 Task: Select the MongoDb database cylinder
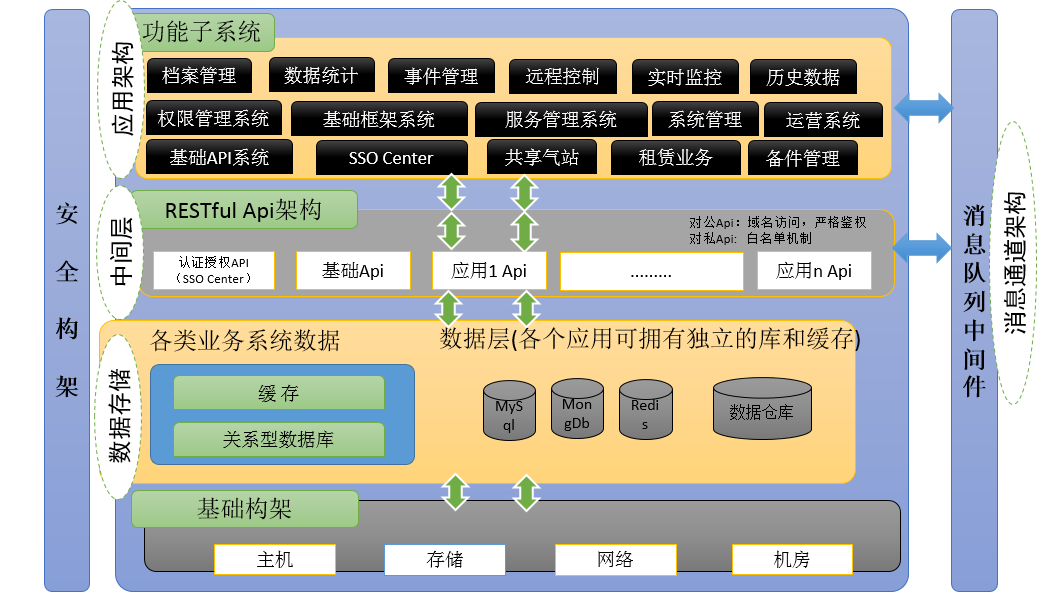pos(577,408)
